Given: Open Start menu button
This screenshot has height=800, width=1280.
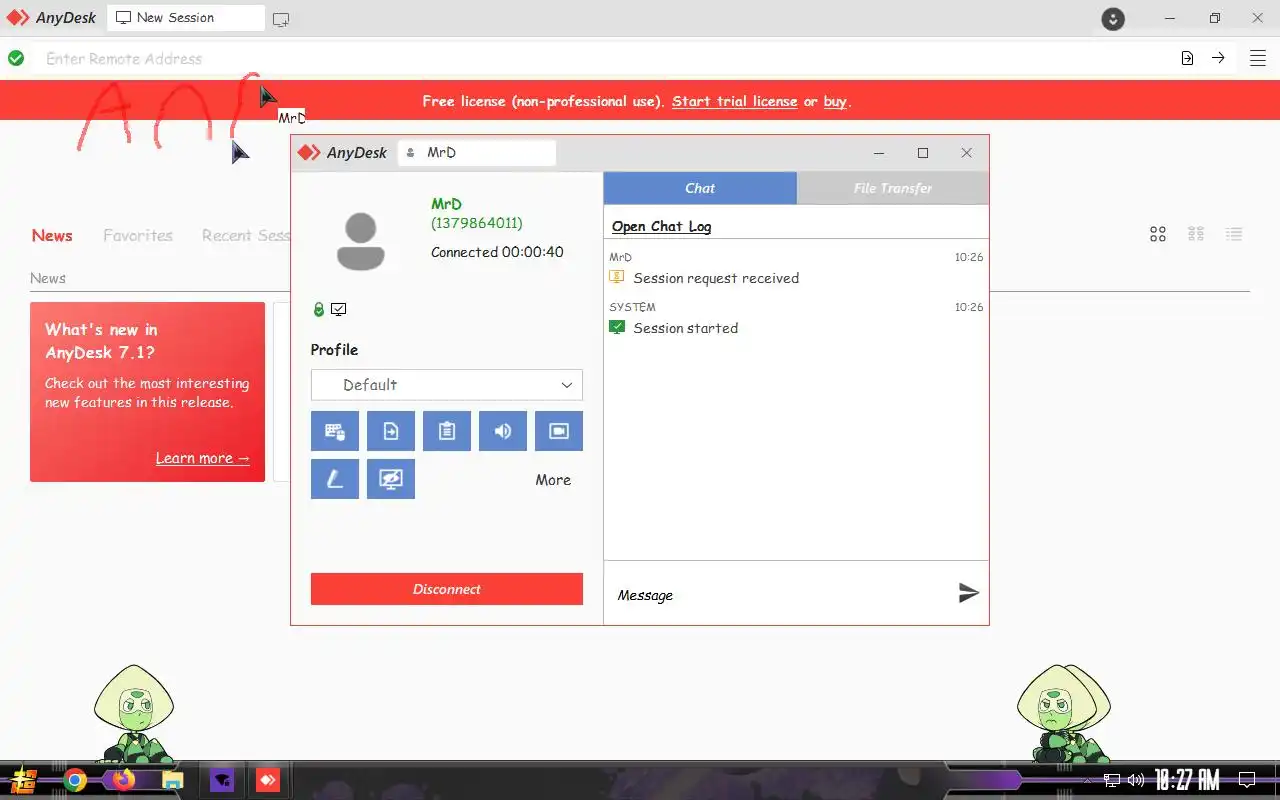Looking at the screenshot, I should tap(24, 780).
